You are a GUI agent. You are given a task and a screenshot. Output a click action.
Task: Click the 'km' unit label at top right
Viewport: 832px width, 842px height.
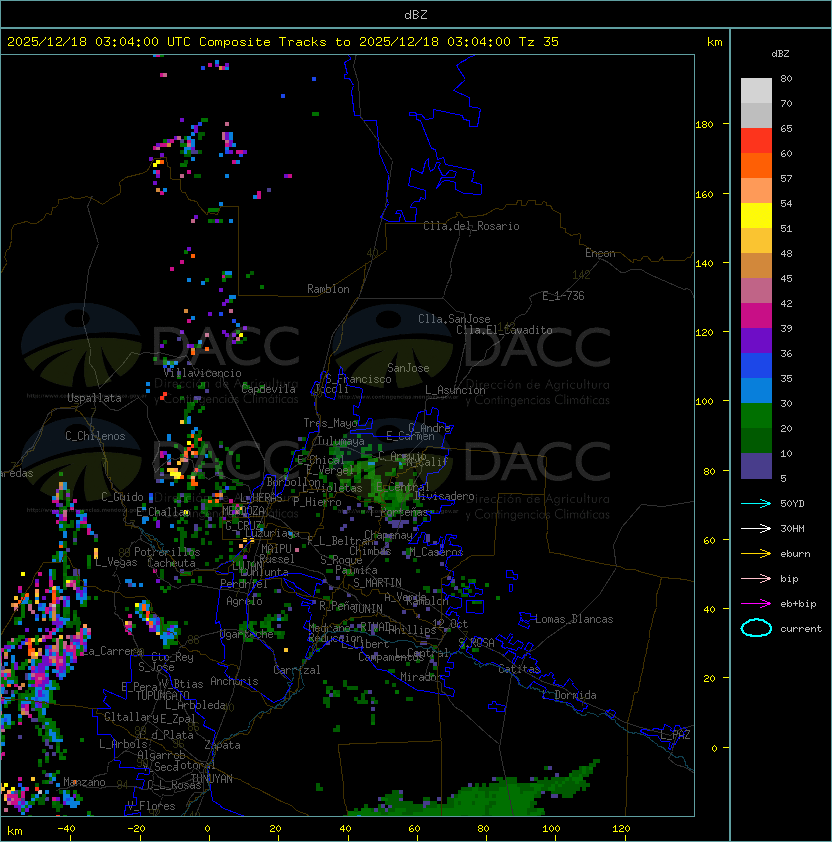[714, 42]
